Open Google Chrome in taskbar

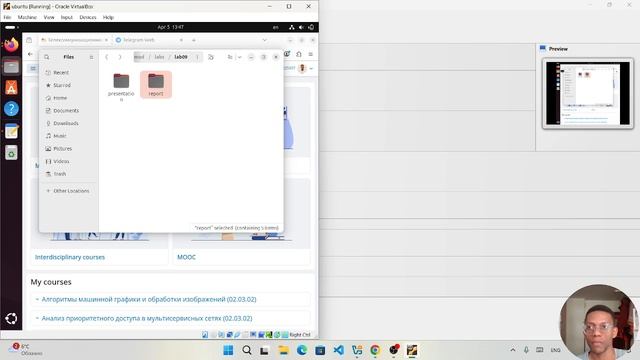point(375,350)
